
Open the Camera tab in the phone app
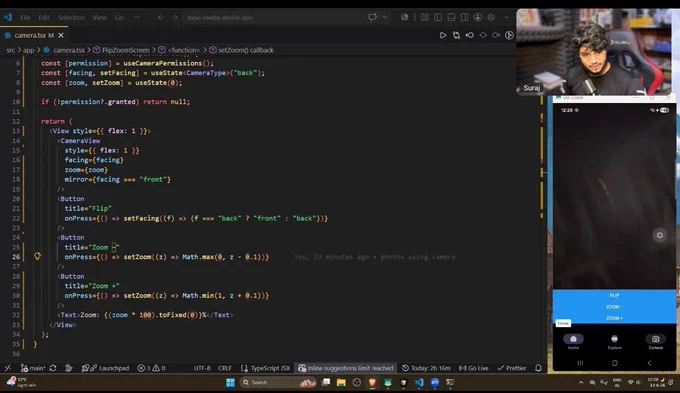(x=655, y=341)
